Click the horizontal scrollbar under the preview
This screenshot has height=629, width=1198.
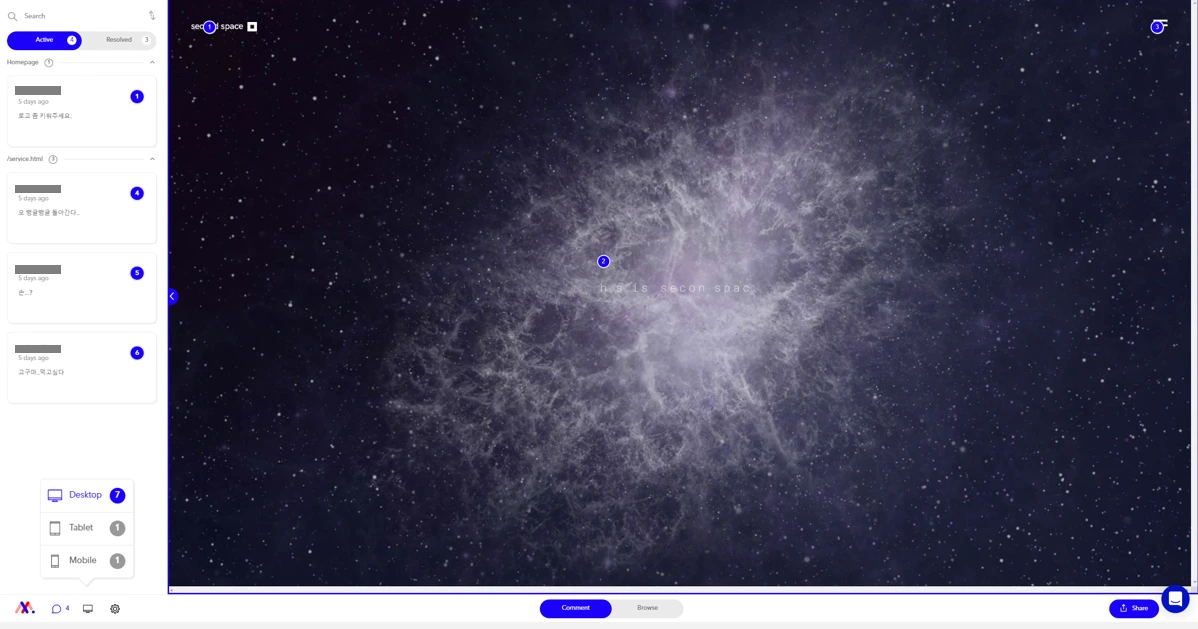click(x=680, y=590)
